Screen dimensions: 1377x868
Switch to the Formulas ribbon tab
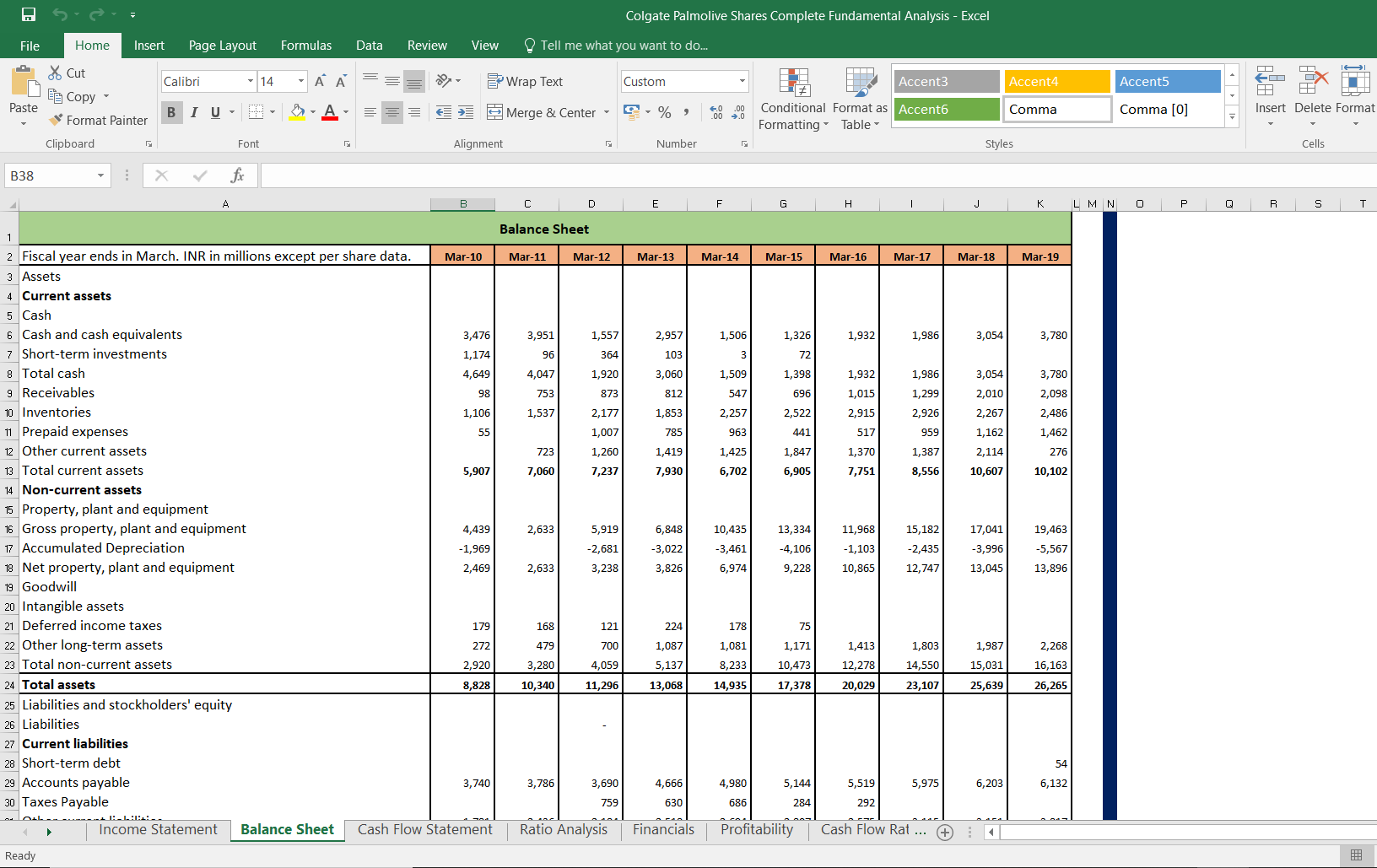[x=306, y=46]
